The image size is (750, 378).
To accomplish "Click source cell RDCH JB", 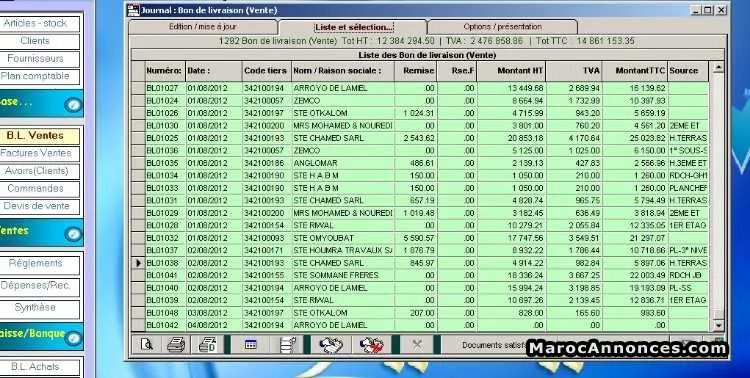I will [x=688, y=276].
